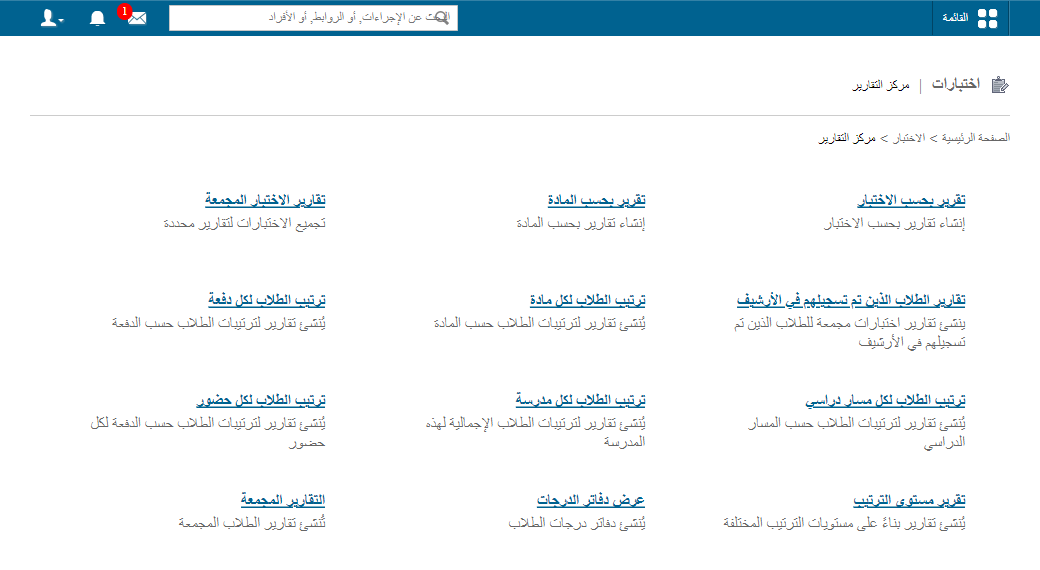Click description يُنشئ تقارير لترتيبات الطلاب حسب الدفعة

[x=219, y=324]
